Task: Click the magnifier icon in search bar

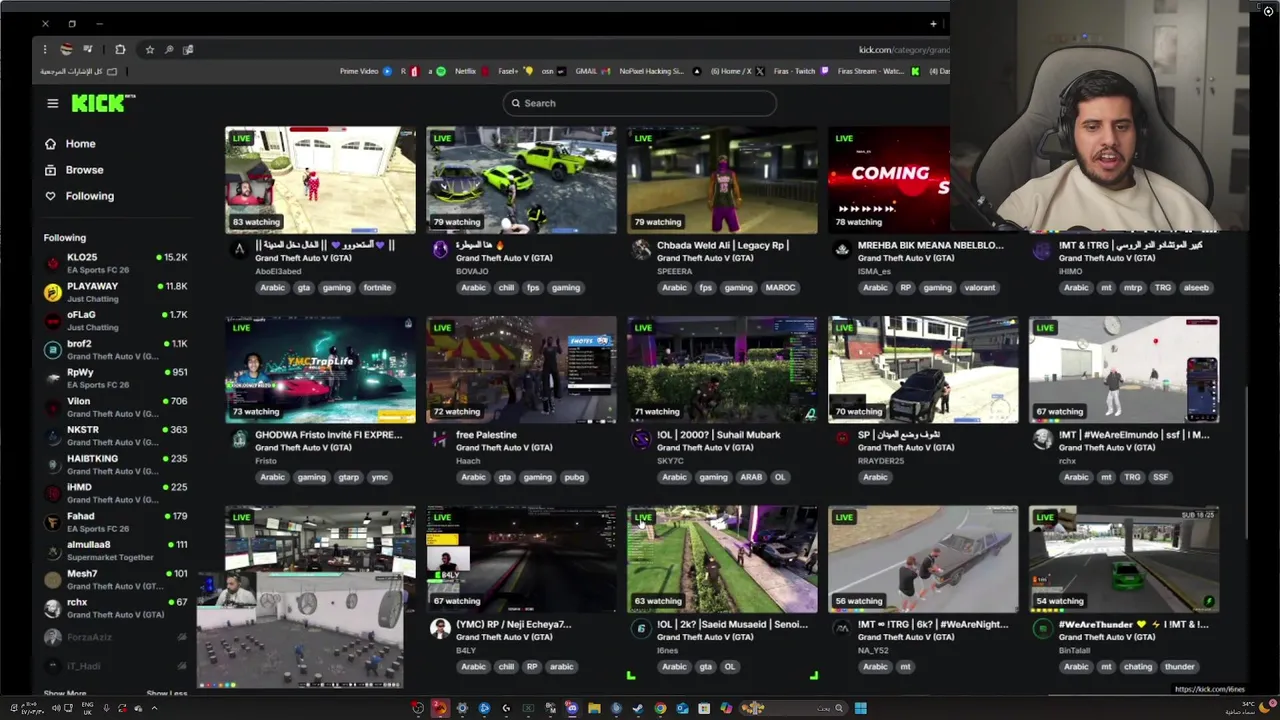Action: (516, 103)
